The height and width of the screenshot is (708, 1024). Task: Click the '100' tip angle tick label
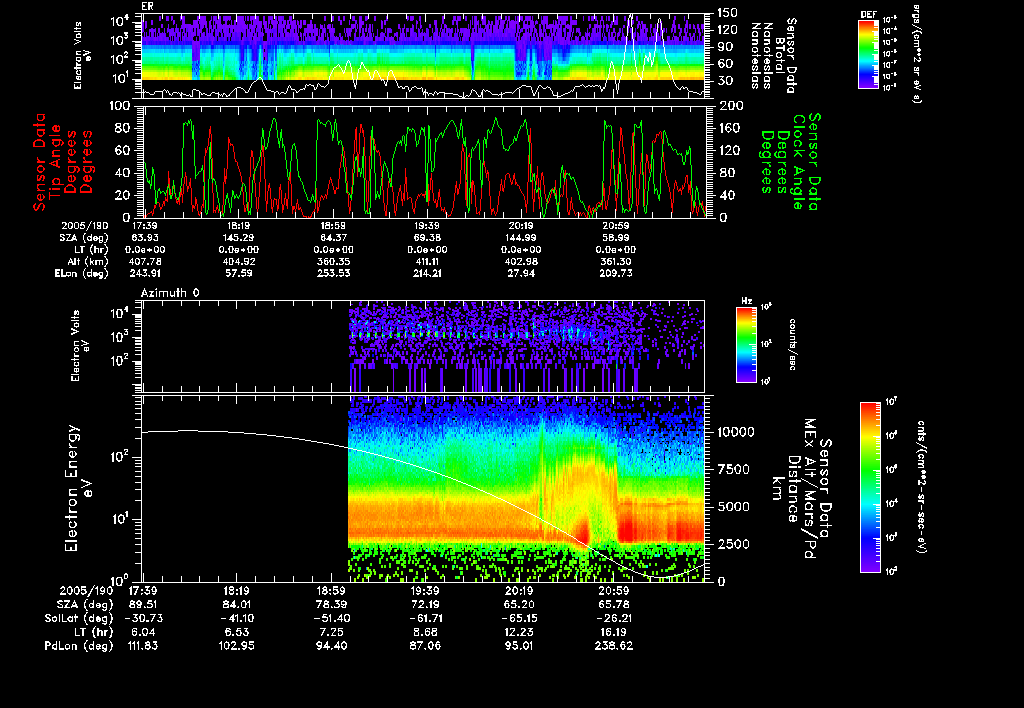coord(120,106)
